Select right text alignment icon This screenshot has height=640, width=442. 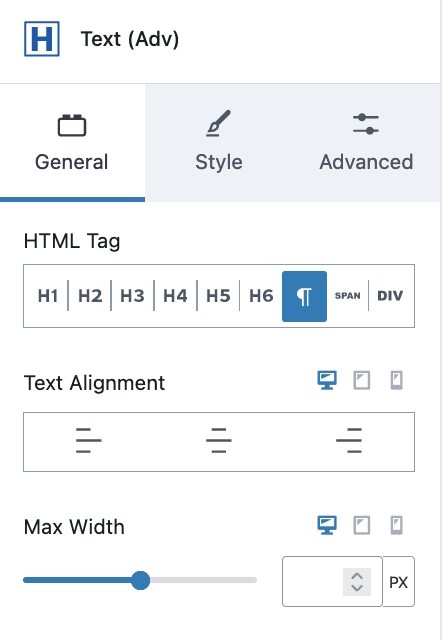[349, 440]
